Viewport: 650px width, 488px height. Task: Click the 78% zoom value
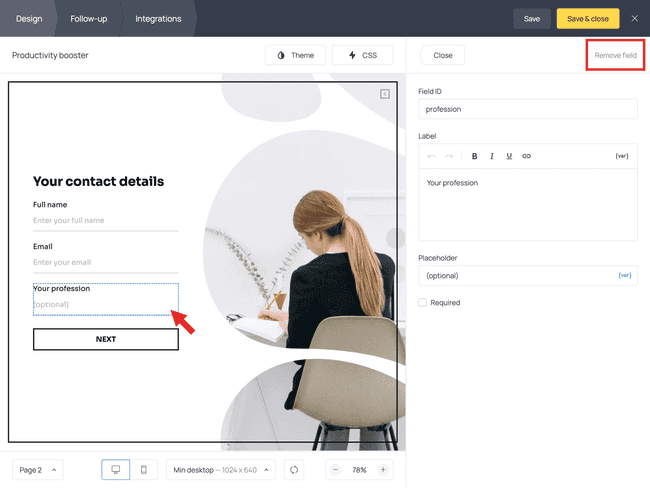[359, 470]
